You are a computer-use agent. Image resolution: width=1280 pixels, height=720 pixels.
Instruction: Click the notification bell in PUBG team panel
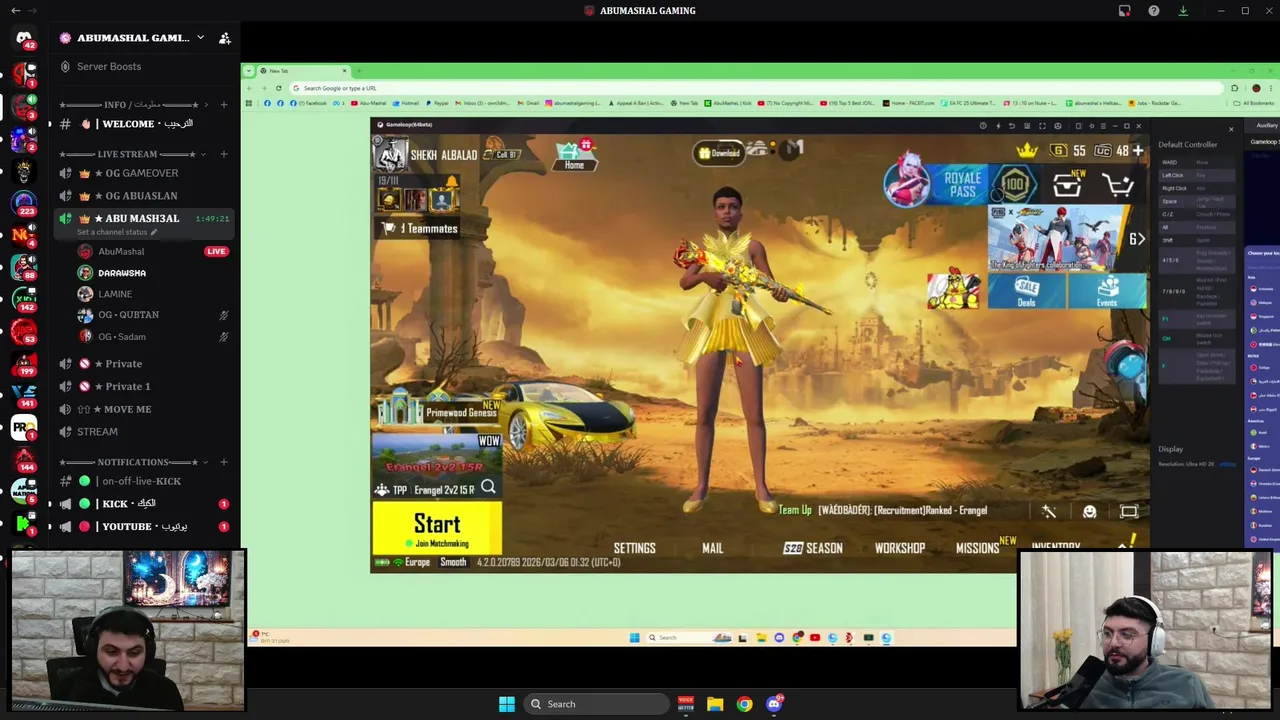pos(452,181)
